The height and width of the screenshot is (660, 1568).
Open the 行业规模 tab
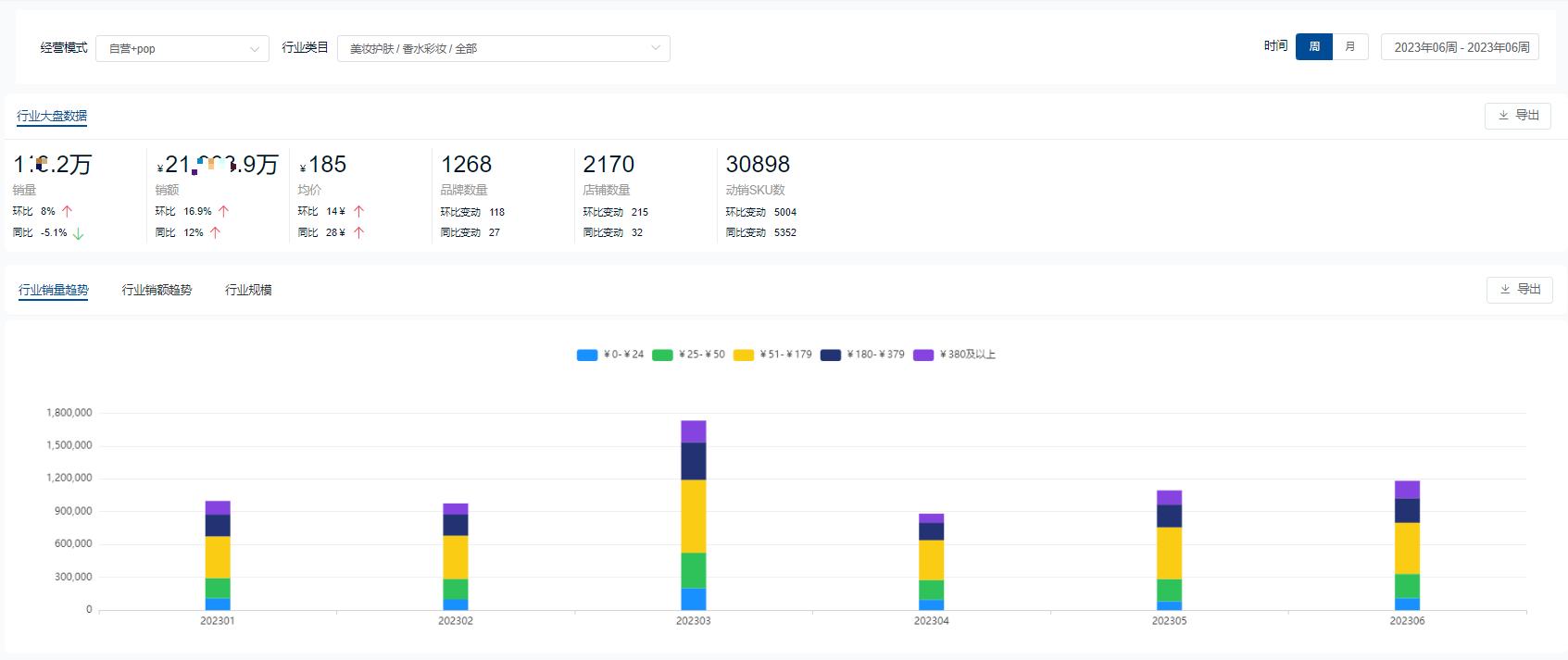coord(248,290)
